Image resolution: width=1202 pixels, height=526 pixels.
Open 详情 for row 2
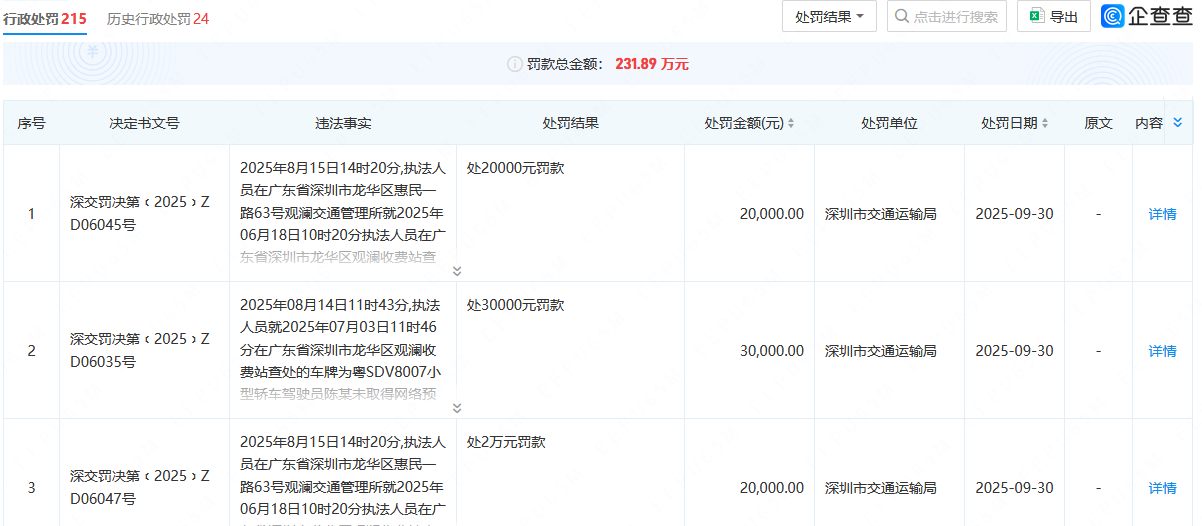pyautogui.click(x=1162, y=351)
